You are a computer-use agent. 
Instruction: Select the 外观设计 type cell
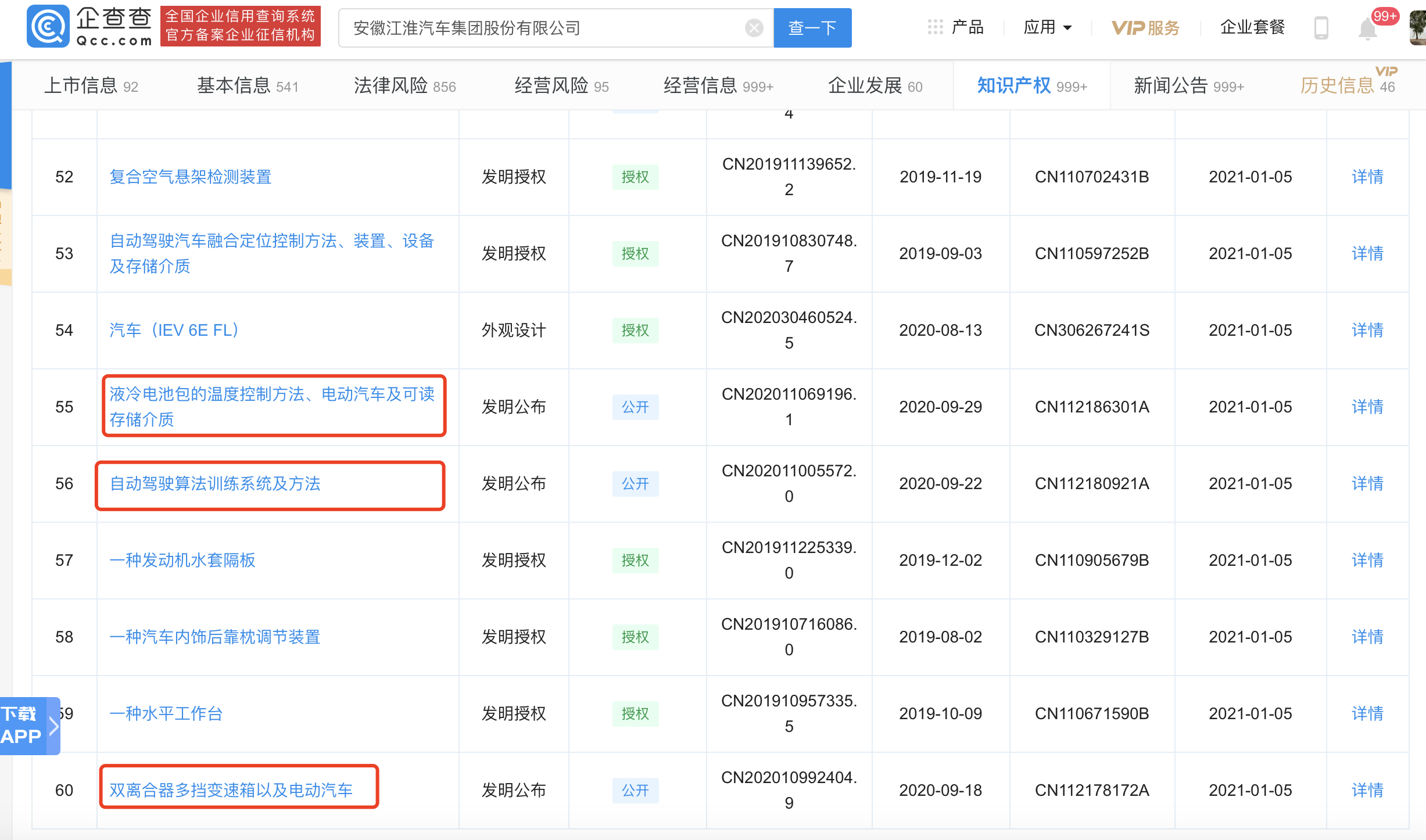pyautogui.click(x=514, y=330)
